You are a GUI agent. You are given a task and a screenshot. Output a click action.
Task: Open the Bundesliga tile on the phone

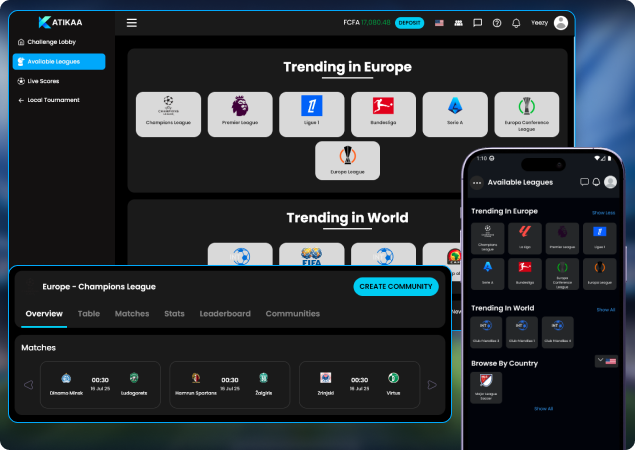(525, 274)
